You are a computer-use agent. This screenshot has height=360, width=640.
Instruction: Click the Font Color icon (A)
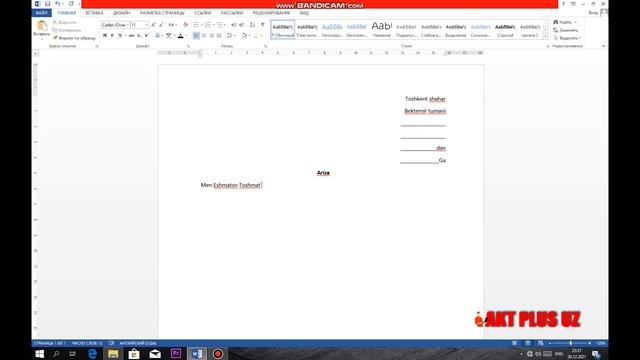coord(181,36)
